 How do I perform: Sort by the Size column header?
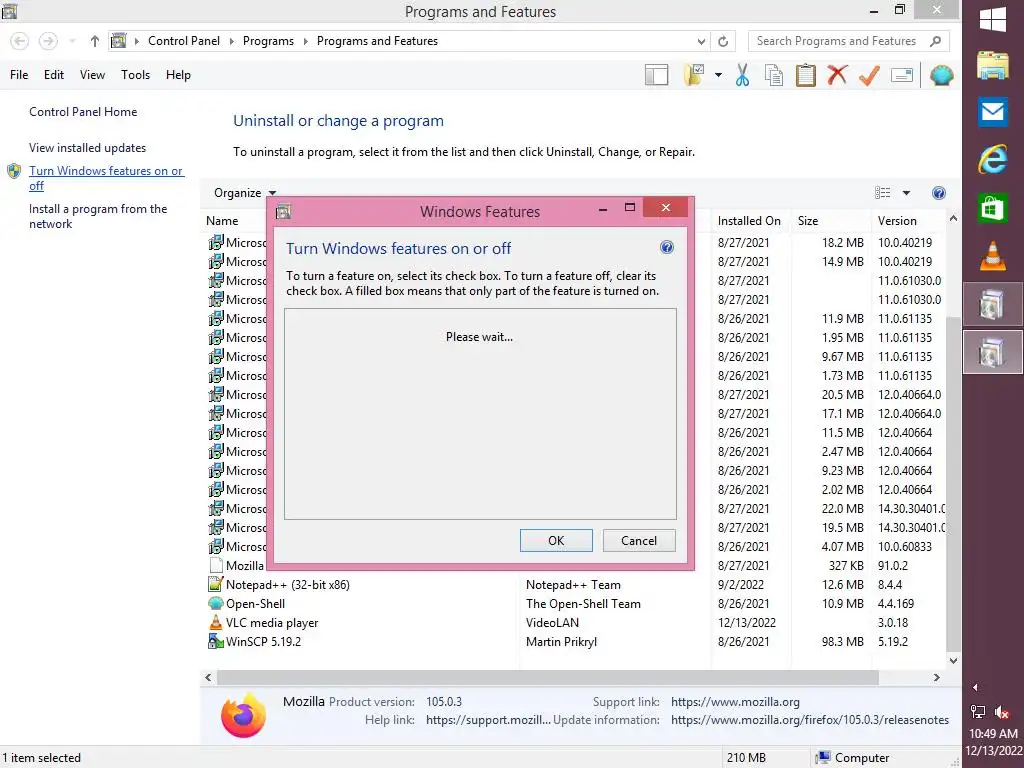coord(830,221)
